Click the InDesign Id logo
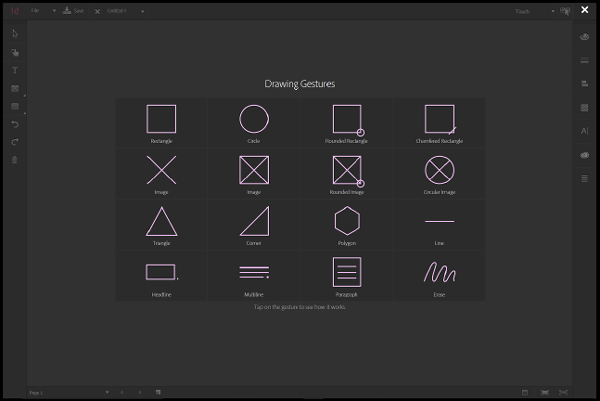The height and width of the screenshot is (401, 600). [15, 11]
